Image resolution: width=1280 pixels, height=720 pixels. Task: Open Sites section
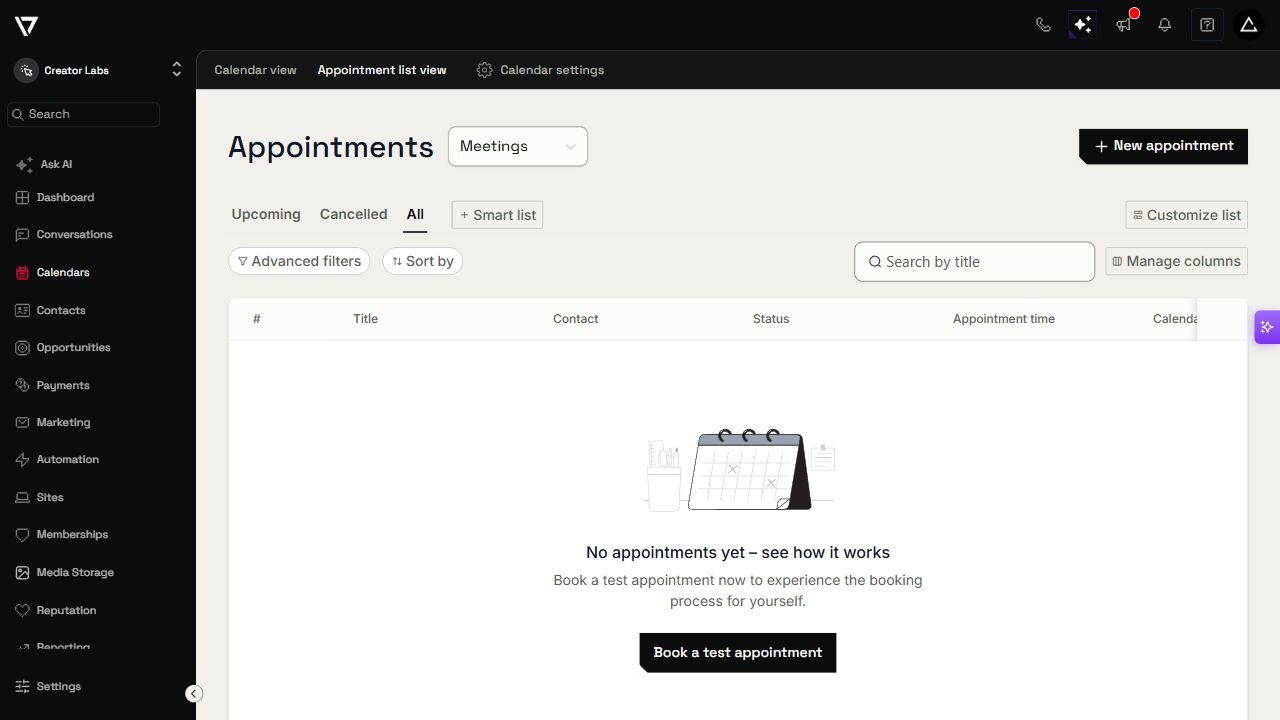click(40, 497)
